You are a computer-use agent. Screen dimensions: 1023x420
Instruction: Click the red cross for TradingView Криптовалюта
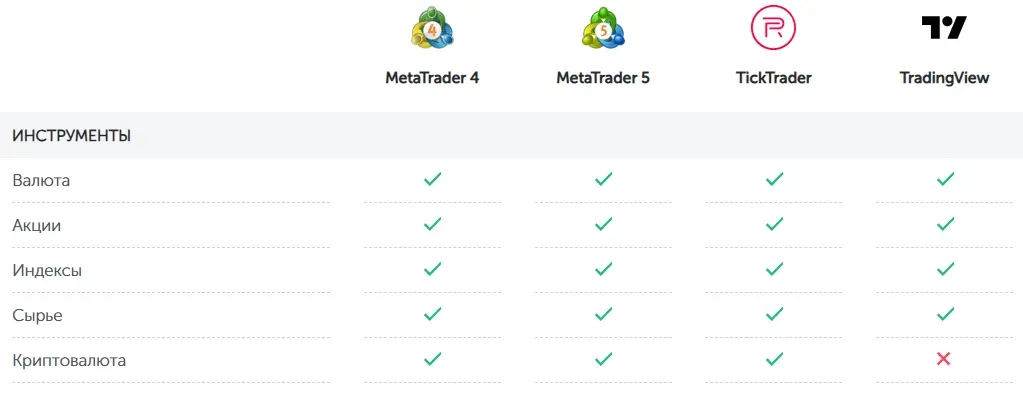coord(944,359)
